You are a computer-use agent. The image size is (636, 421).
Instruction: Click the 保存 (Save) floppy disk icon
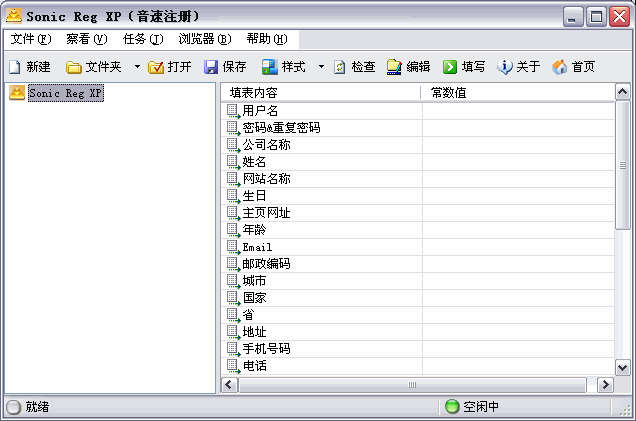pyautogui.click(x=211, y=67)
